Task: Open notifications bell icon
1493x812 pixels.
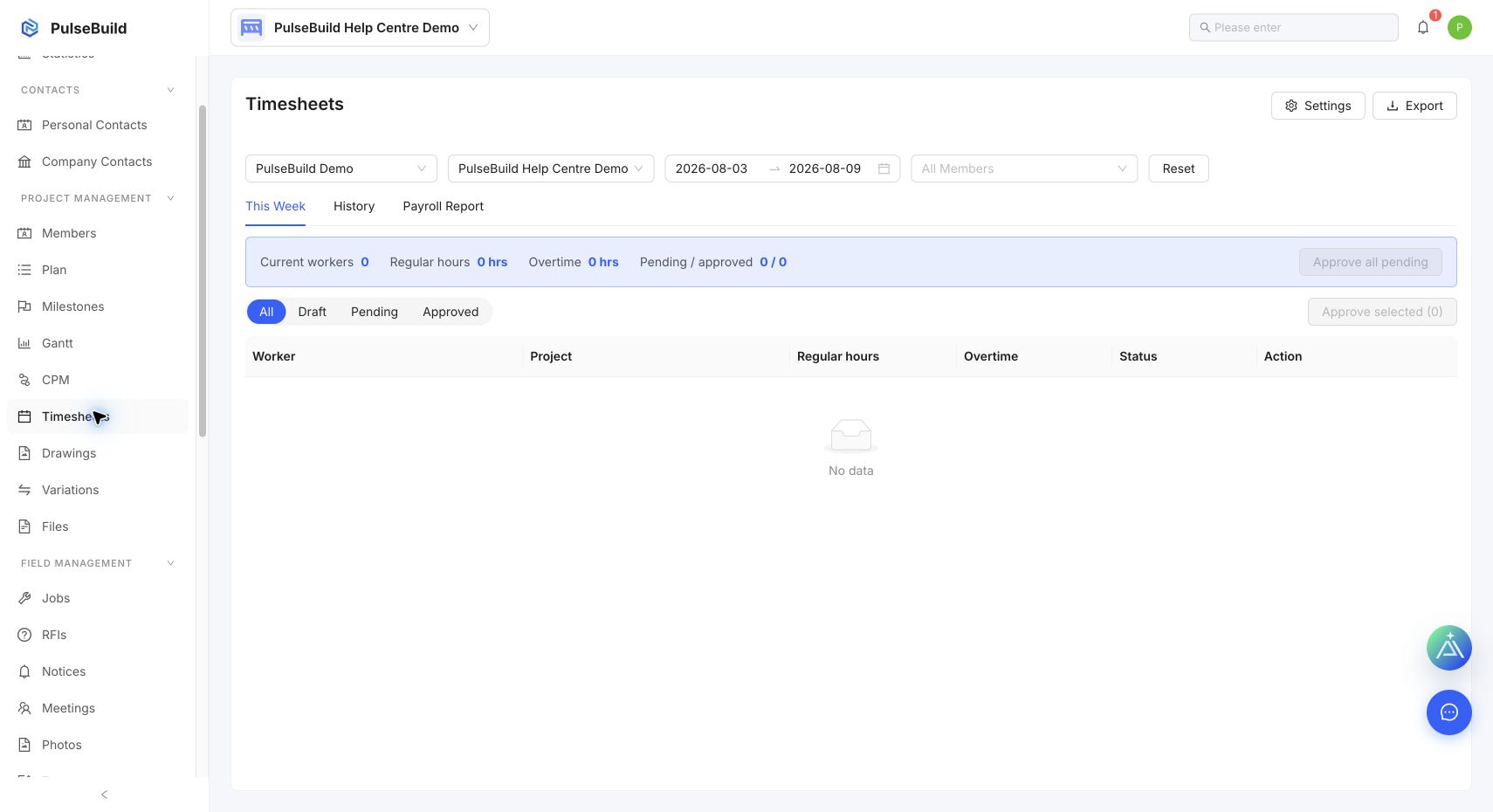Action: 1423,27
